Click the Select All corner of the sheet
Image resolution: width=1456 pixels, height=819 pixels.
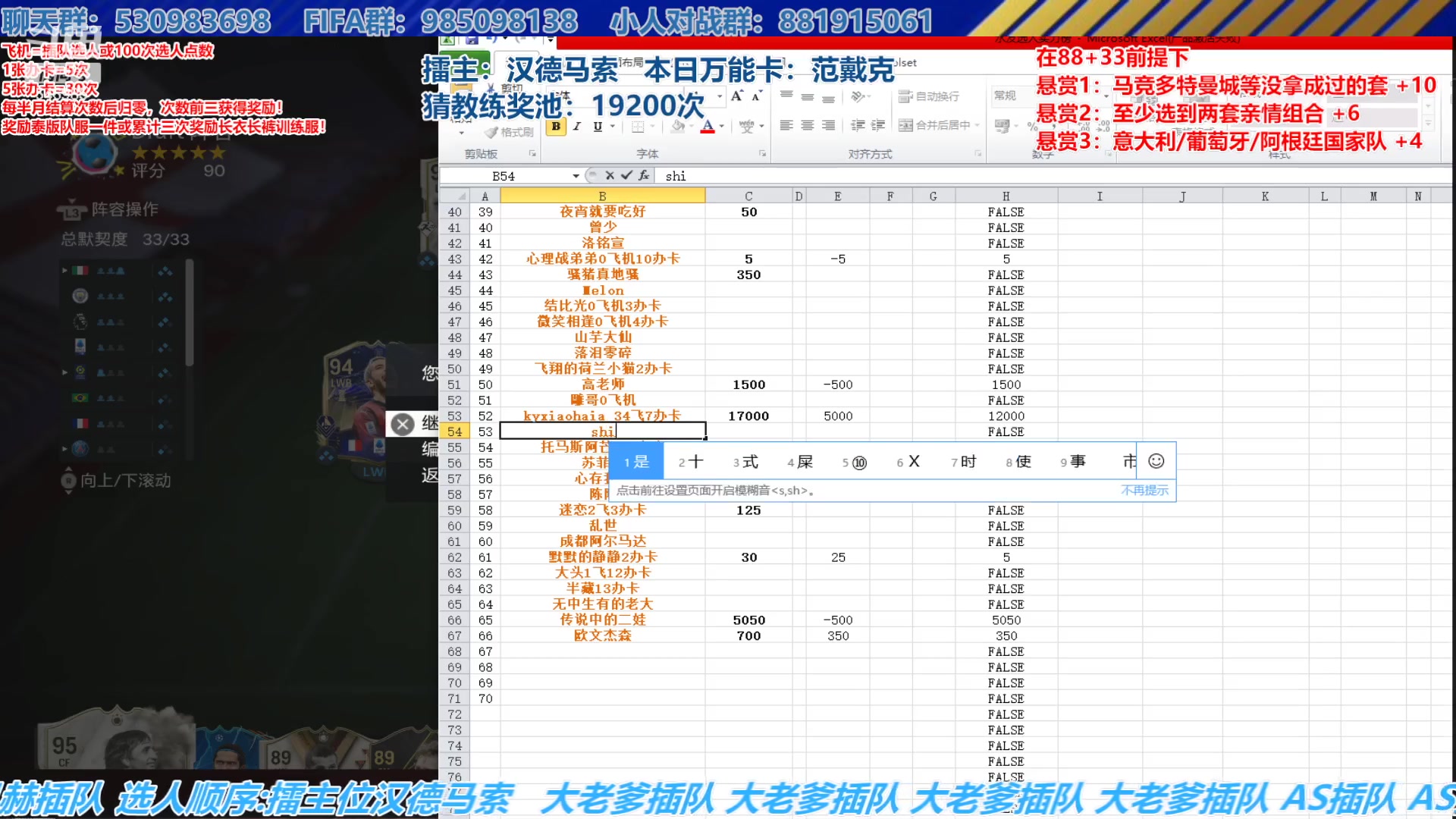click(x=454, y=196)
